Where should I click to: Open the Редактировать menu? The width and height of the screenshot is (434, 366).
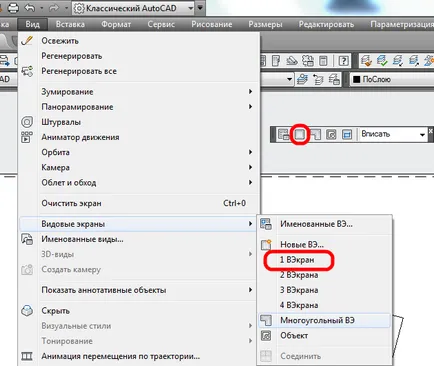tap(326, 24)
